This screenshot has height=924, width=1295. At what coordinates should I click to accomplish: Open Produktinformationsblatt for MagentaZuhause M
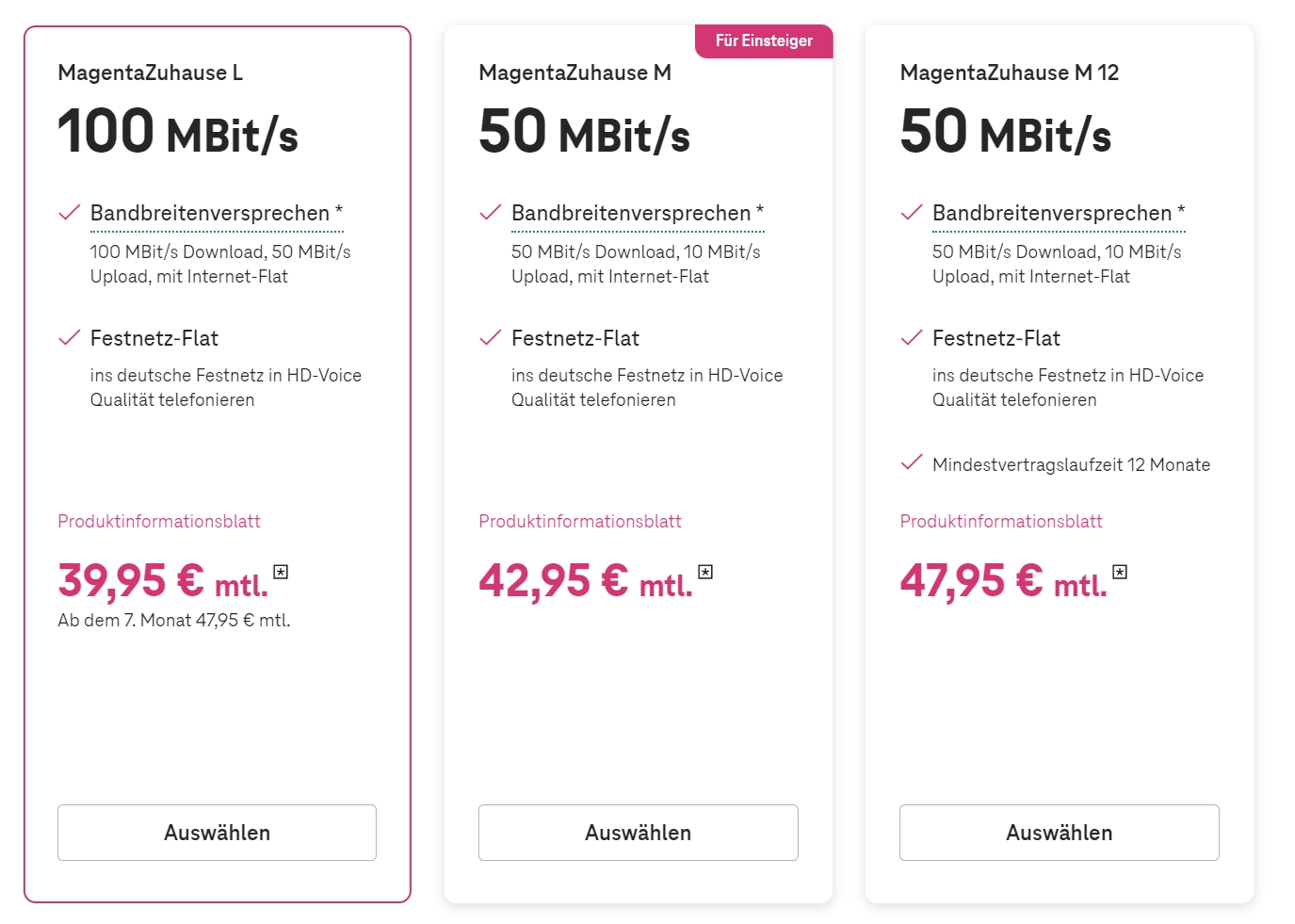(x=580, y=521)
